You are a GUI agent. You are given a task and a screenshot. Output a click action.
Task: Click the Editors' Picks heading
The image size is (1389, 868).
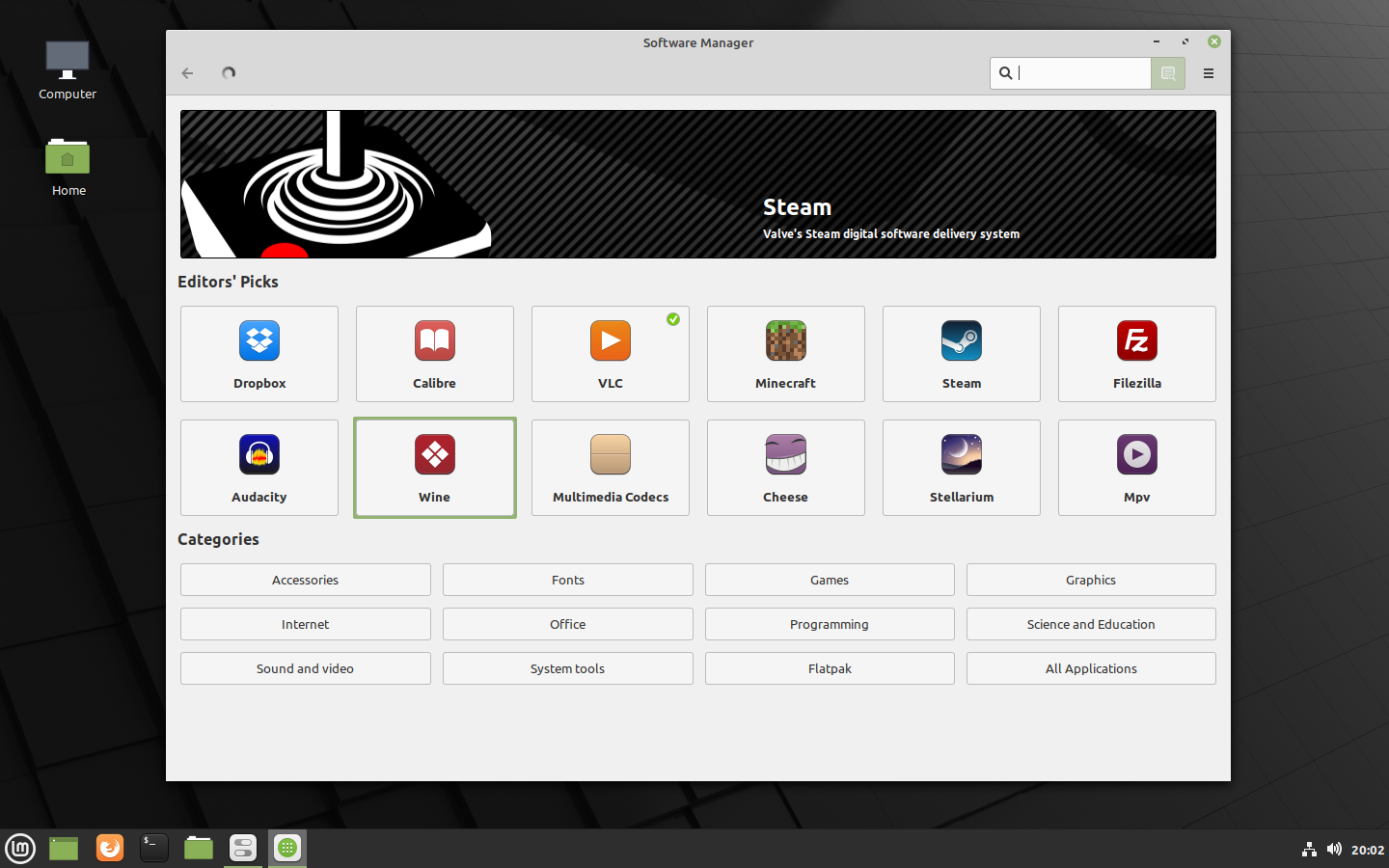coord(228,282)
